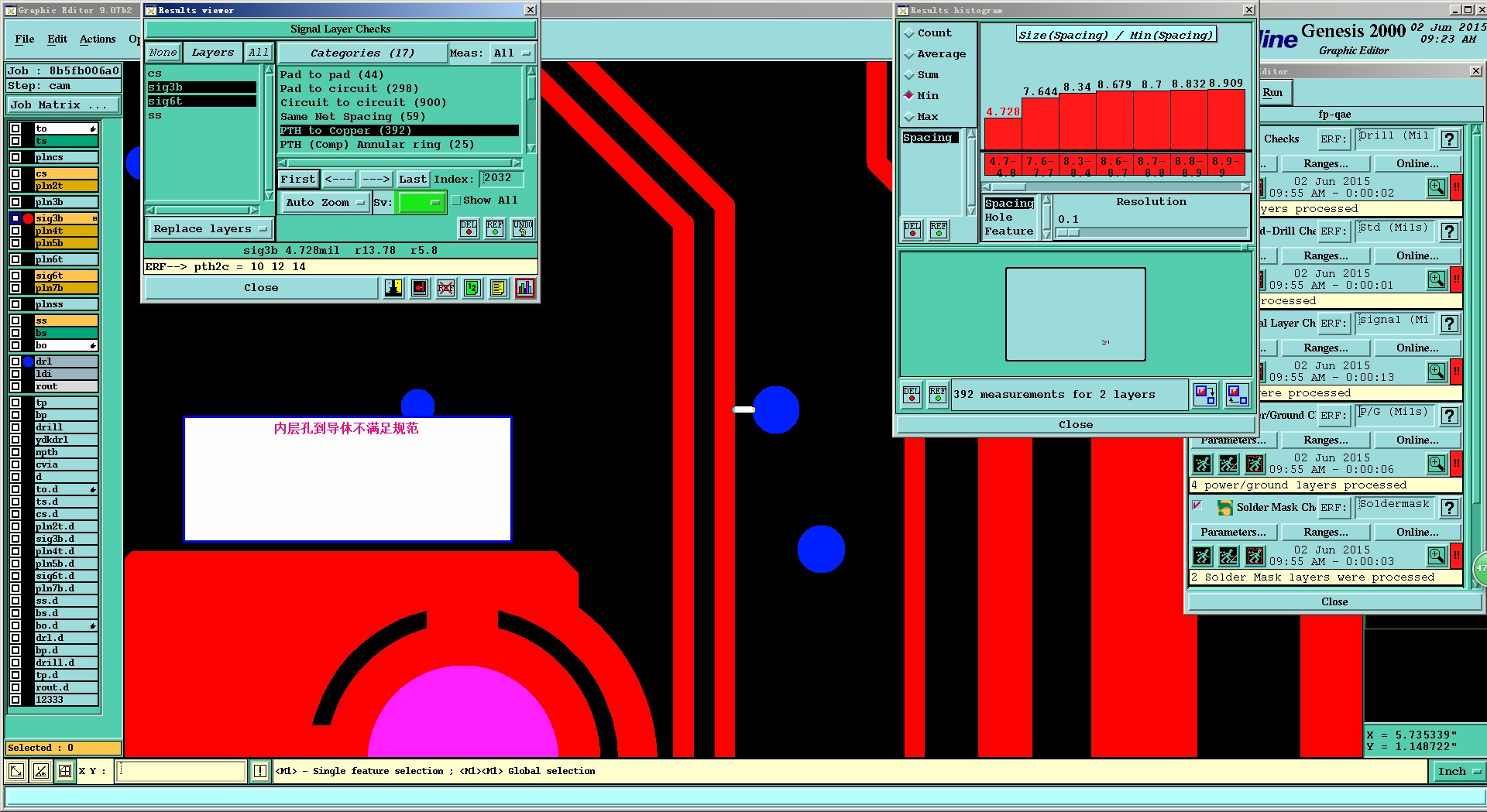Open the File menu

coord(25,39)
